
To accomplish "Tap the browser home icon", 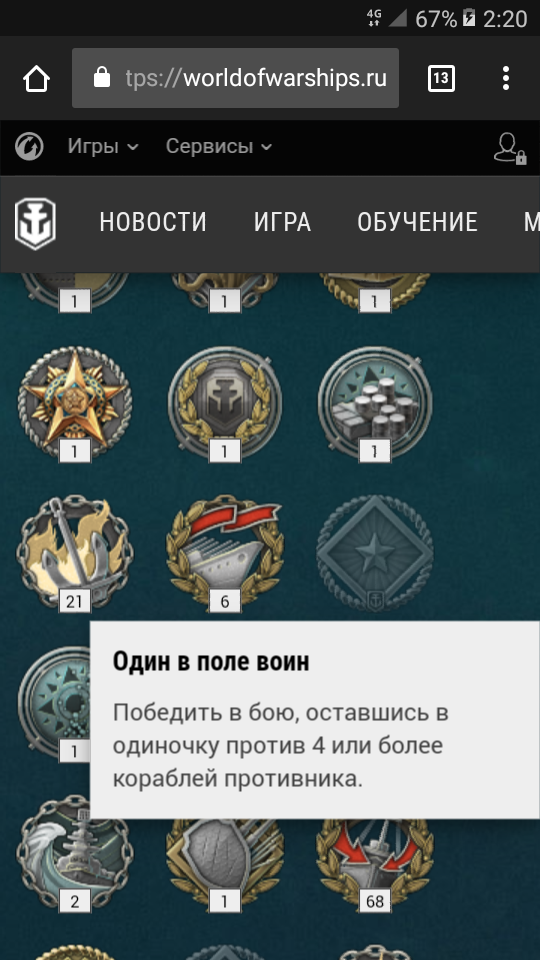I will point(36,78).
